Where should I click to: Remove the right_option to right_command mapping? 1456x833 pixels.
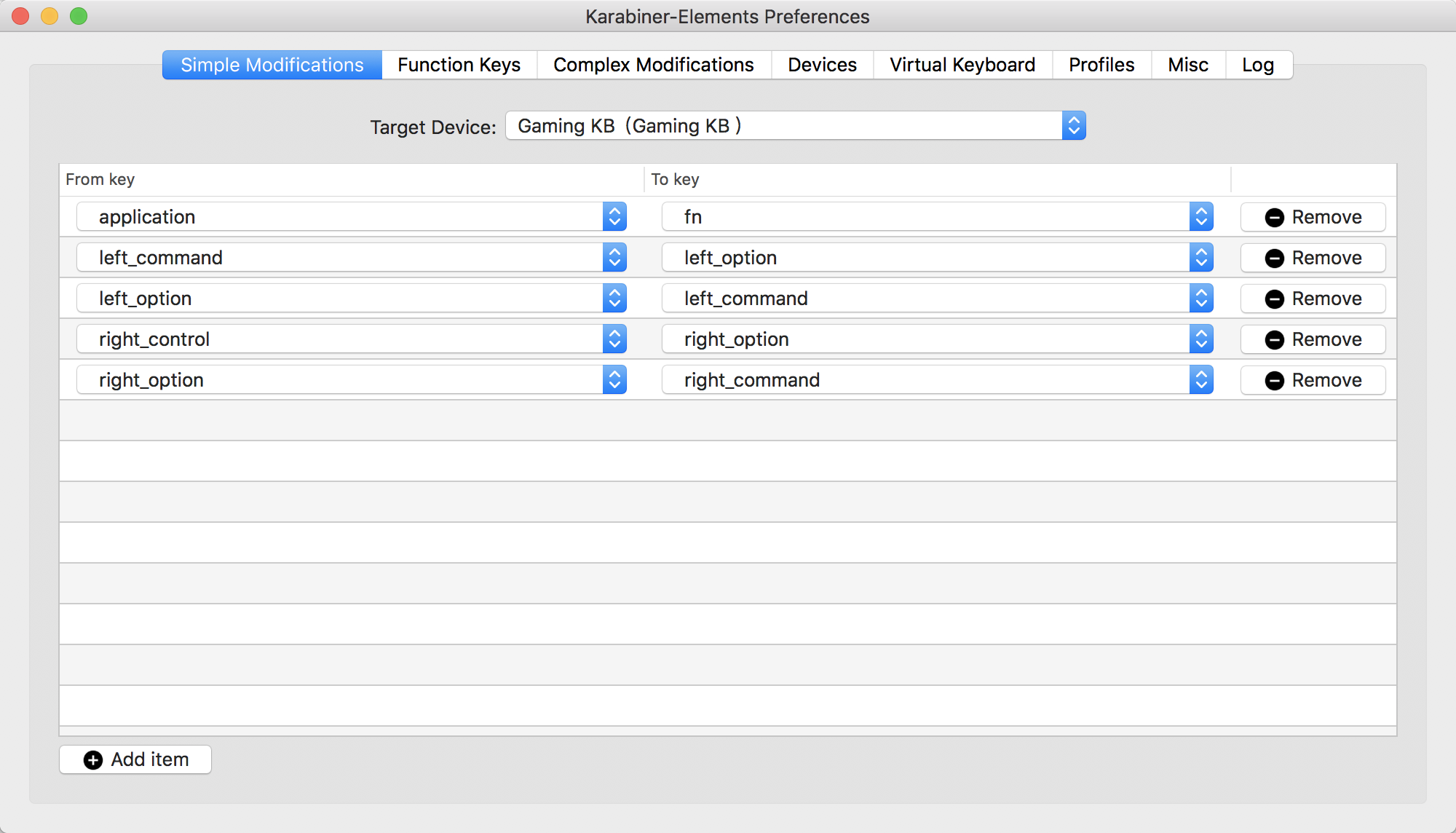[1313, 380]
